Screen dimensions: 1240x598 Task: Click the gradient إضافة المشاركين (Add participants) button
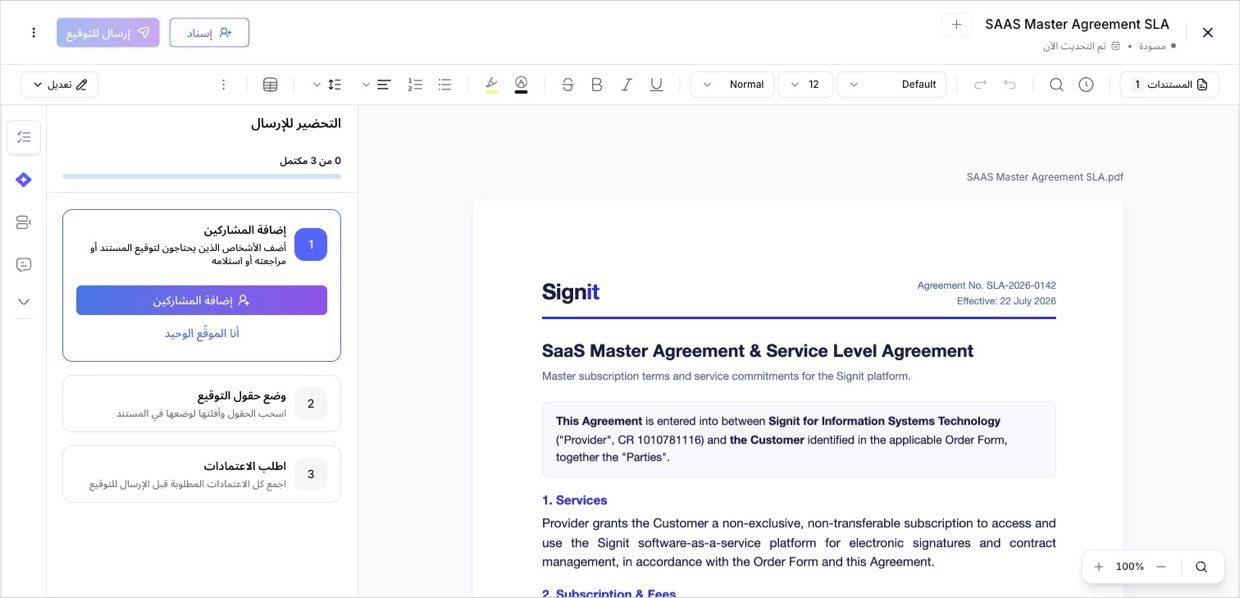click(201, 300)
